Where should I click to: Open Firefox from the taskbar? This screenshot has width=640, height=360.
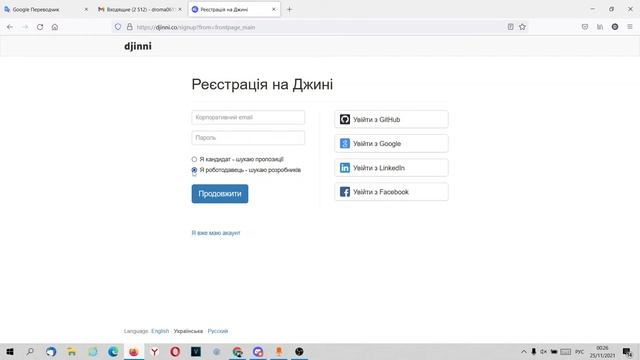(x=133, y=351)
